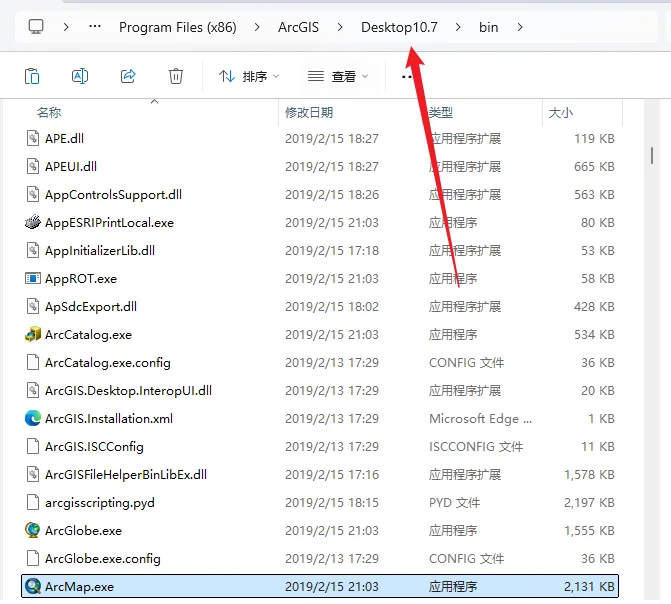This screenshot has width=671, height=604.
Task: Click the ArcMap.exe file name
Action: pos(80,587)
